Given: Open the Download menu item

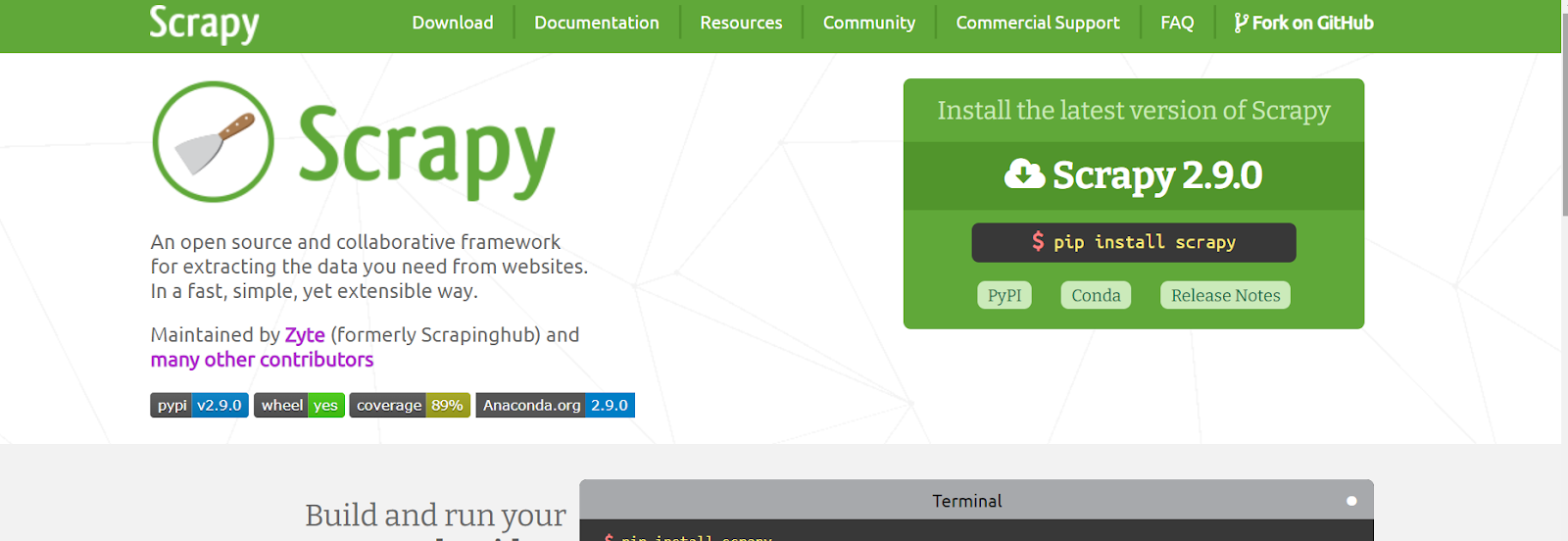Looking at the screenshot, I should (x=453, y=23).
